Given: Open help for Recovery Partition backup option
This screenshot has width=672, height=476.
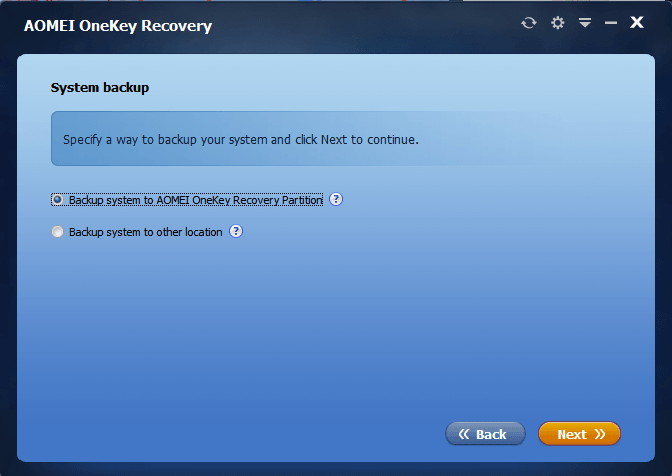Looking at the screenshot, I should click(336, 199).
